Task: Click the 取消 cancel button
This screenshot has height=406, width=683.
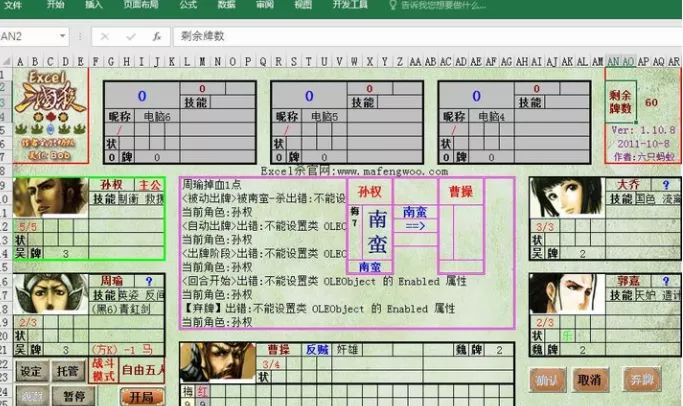Action: [x=590, y=380]
